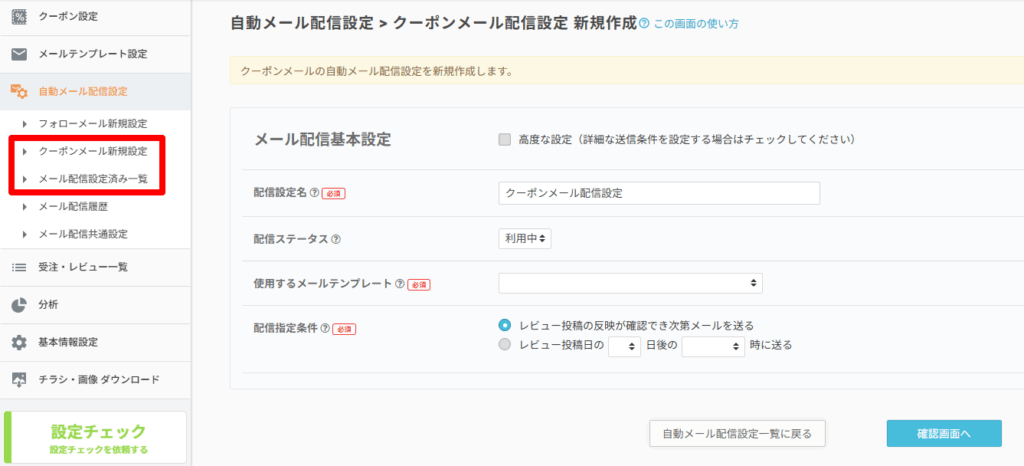Click the list icon beside 受注・レビュー一覧
This screenshot has width=1024, height=466.
pos(18,267)
